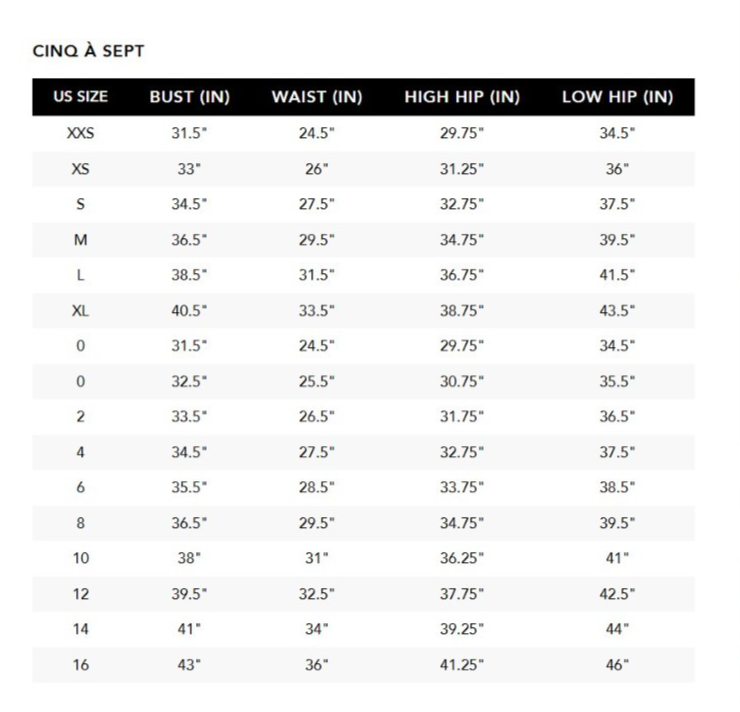Click the XXS size row label
This screenshot has width=740, height=712.
(x=80, y=134)
